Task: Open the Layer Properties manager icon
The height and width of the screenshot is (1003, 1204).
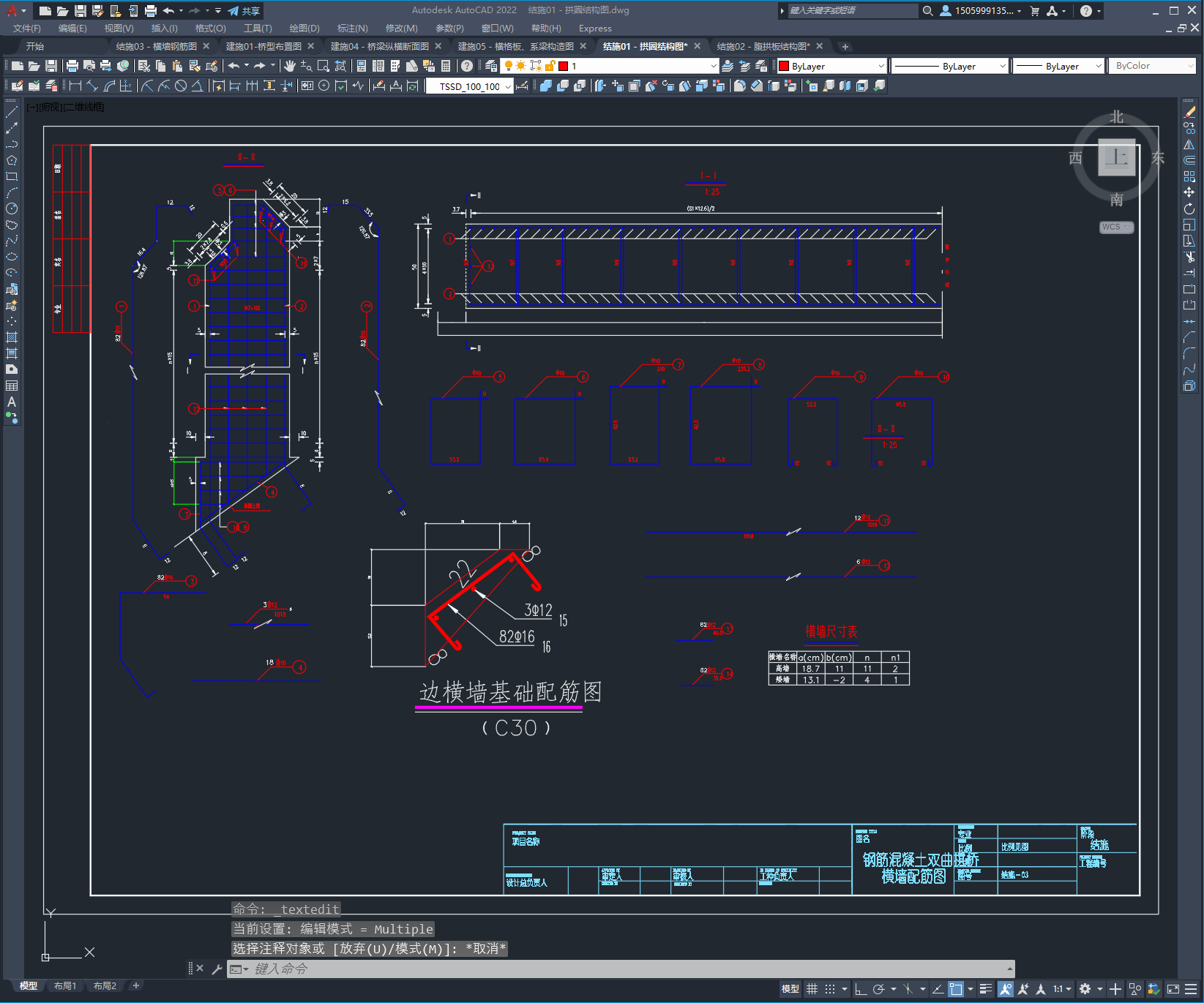Action: [x=491, y=66]
